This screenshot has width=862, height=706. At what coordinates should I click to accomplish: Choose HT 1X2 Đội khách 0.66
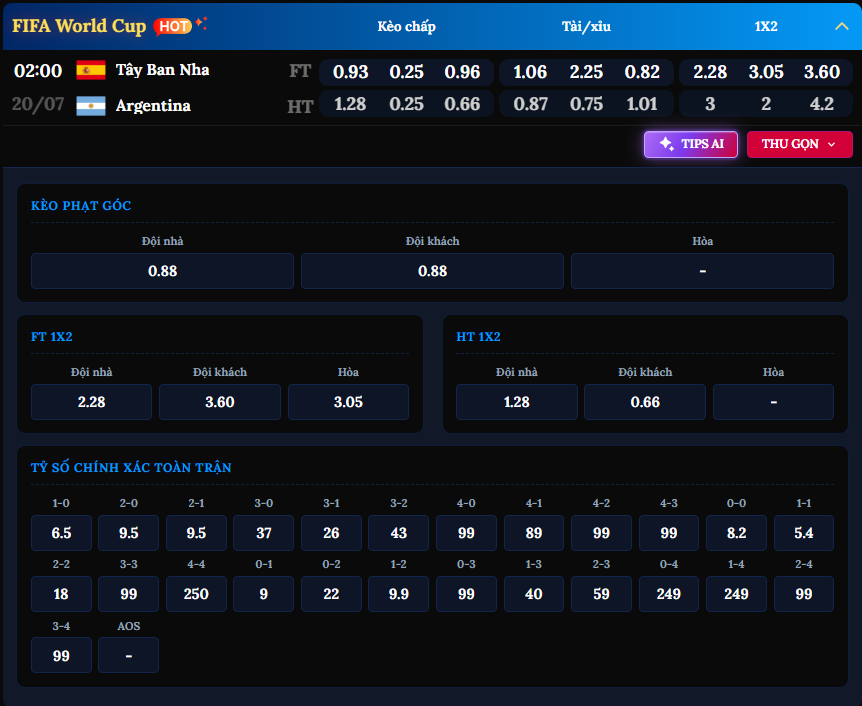645,402
